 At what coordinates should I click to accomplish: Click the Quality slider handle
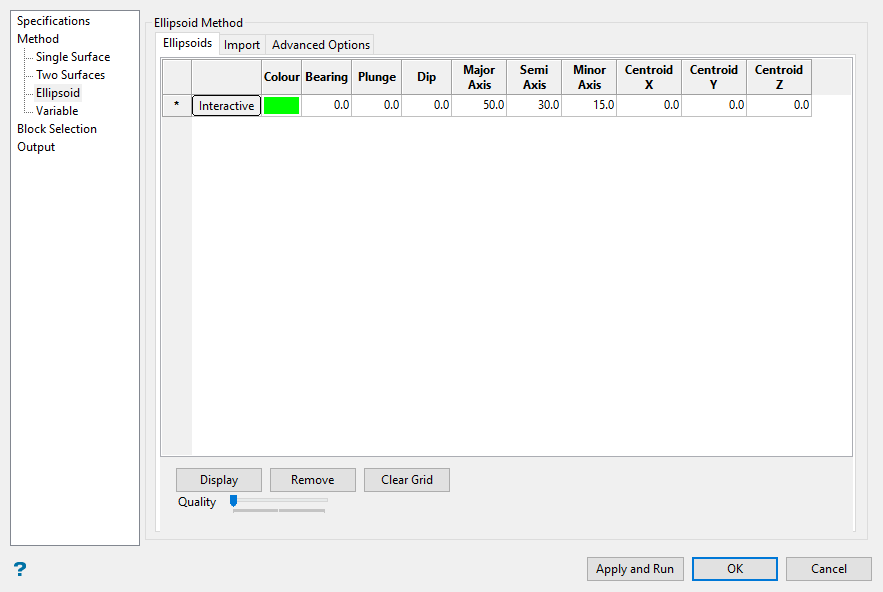(x=234, y=501)
